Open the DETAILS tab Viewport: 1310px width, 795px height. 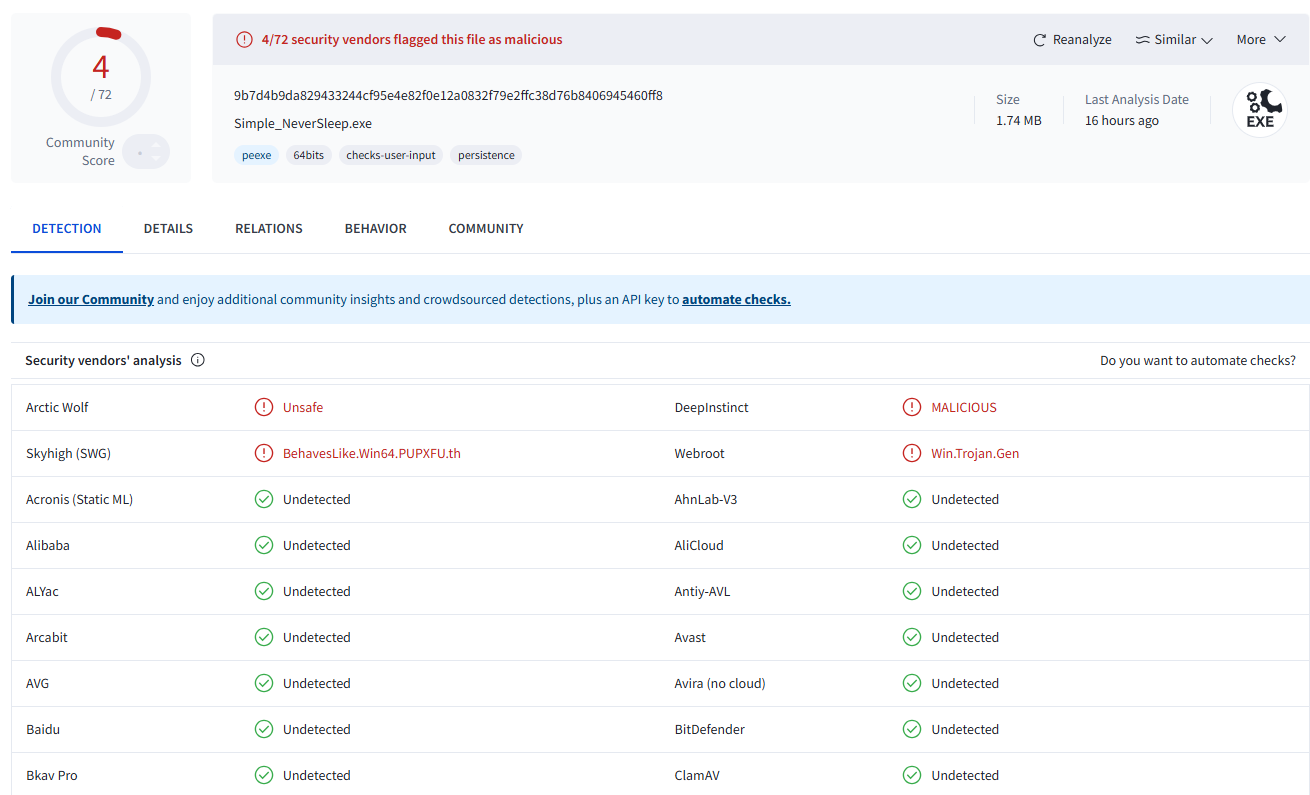(168, 229)
